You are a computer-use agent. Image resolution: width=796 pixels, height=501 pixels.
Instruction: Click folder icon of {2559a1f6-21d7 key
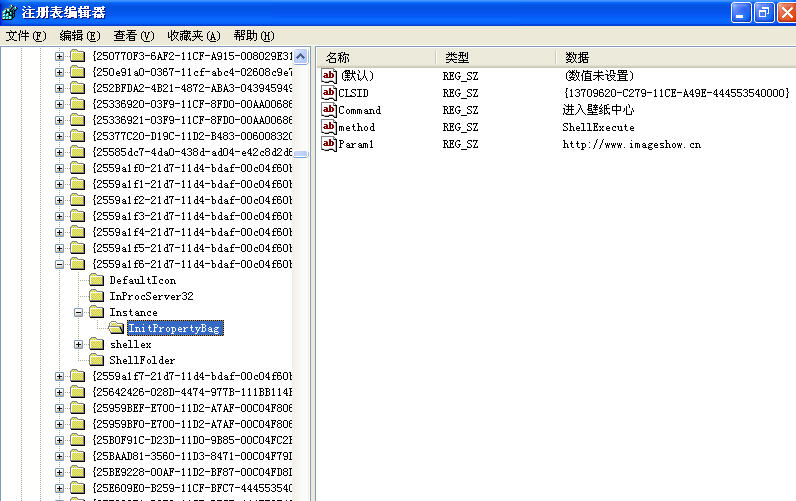(x=77, y=264)
